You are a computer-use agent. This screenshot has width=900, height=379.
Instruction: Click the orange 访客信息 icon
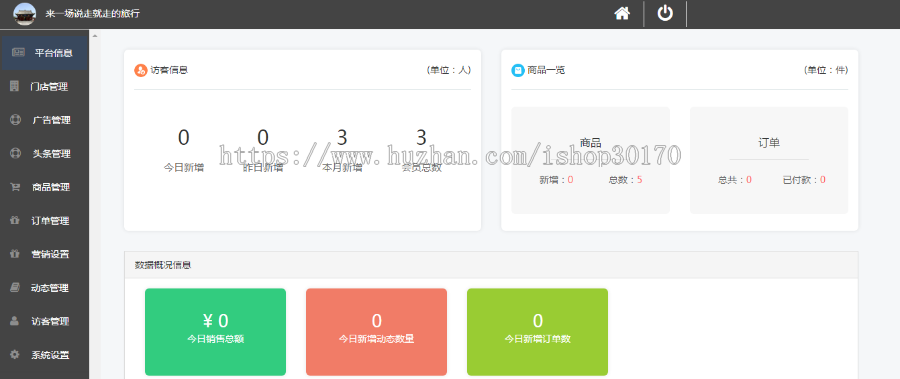pyautogui.click(x=141, y=70)
